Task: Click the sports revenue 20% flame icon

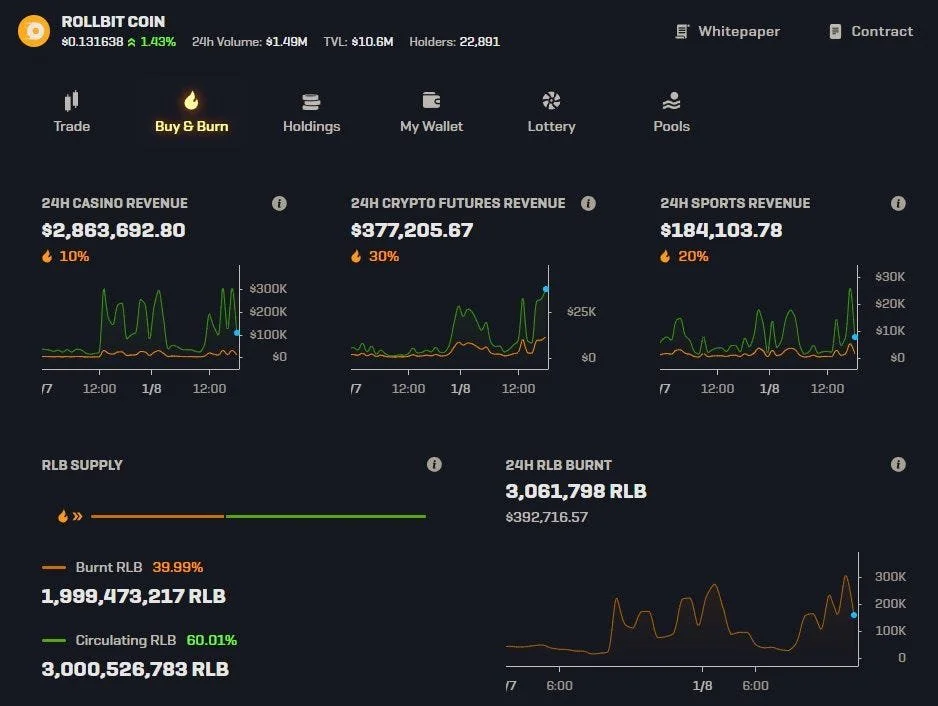Action: (x=665, y=256)
